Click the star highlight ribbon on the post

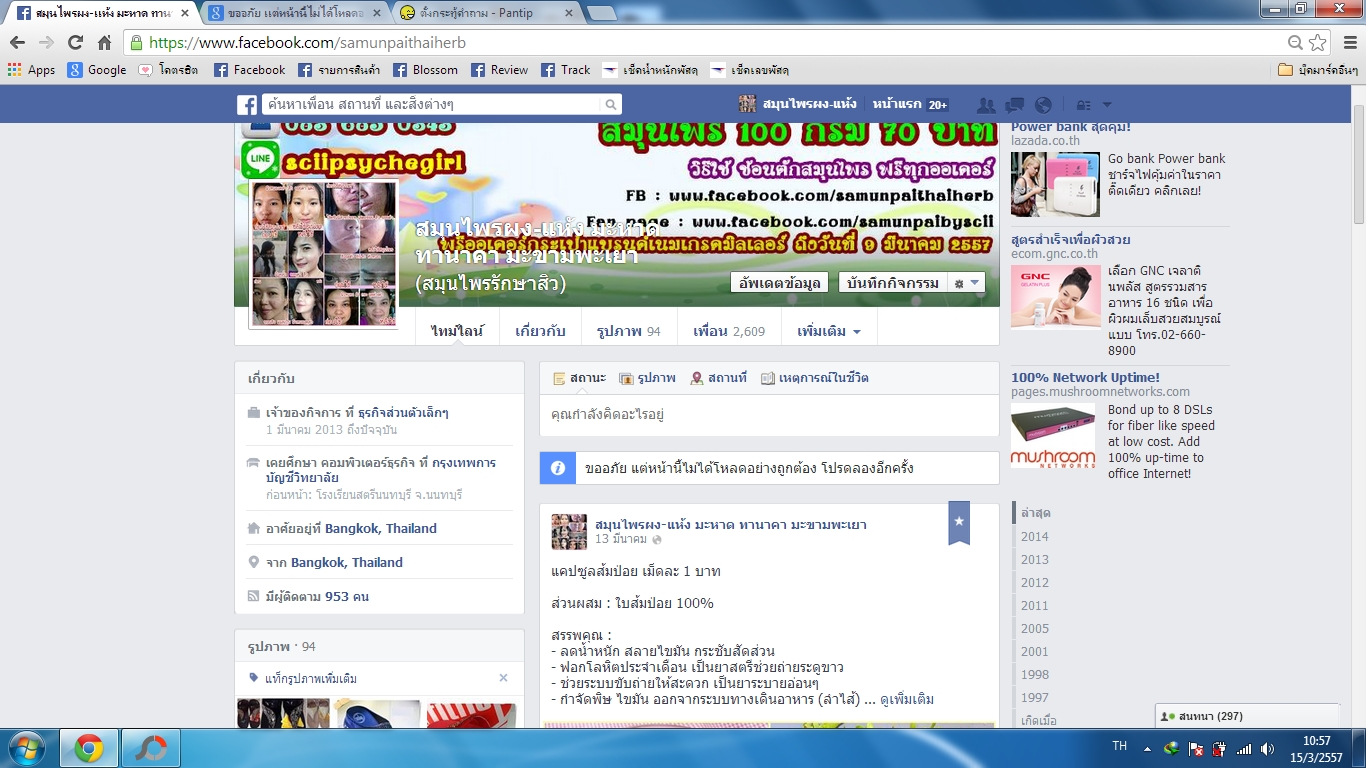[959, 523]
